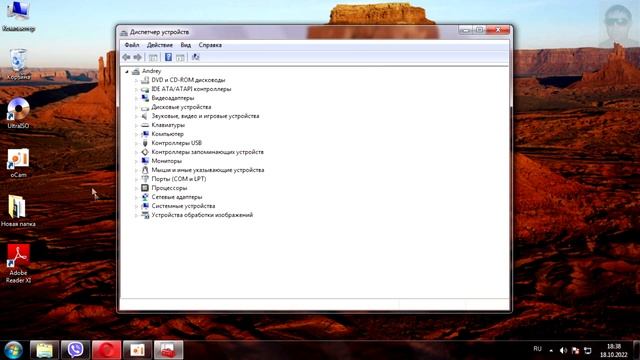Open the Вид menu
The width and height of the screenshot is (640, 360).
pyautogui.click(x=186, y=45)
